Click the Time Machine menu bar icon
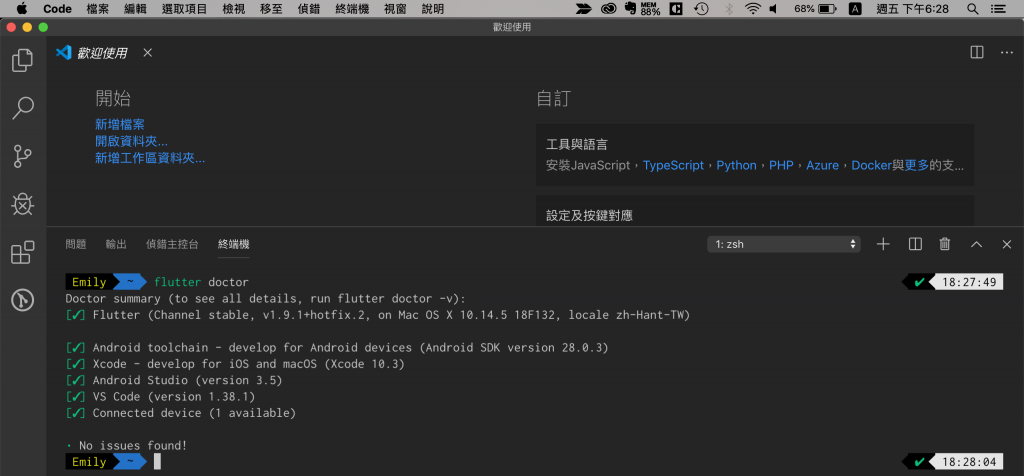The width and height of the screenshot is (1024, 476). [x=701, y=9]
